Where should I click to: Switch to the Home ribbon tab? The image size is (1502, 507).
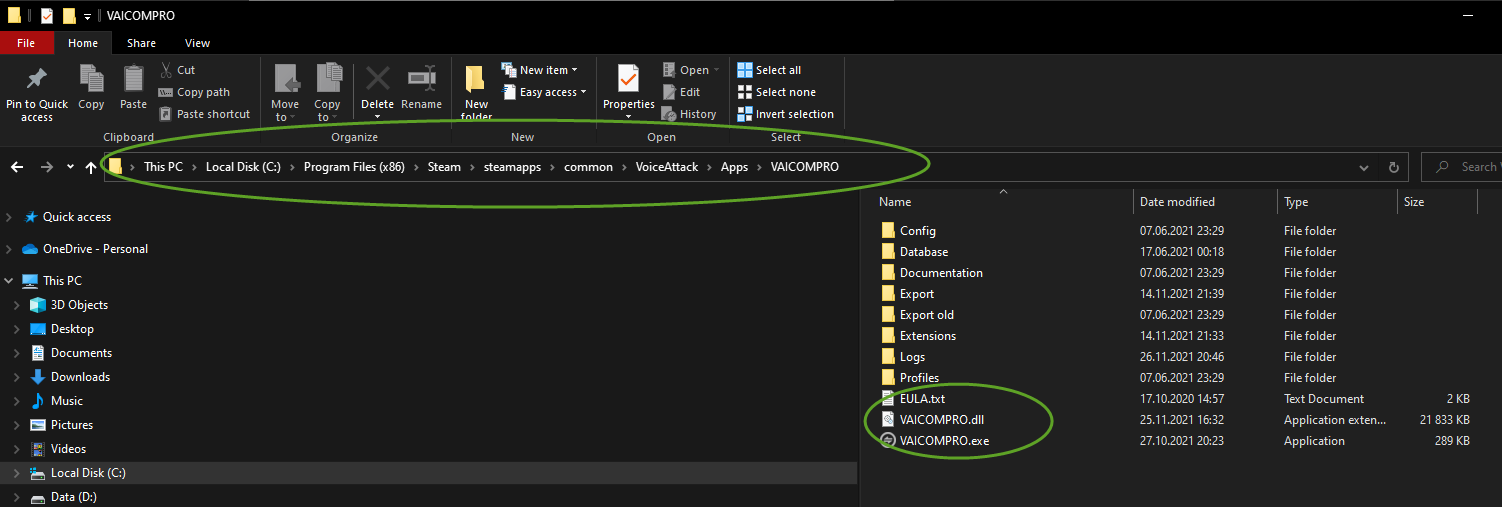click(83, 43)
